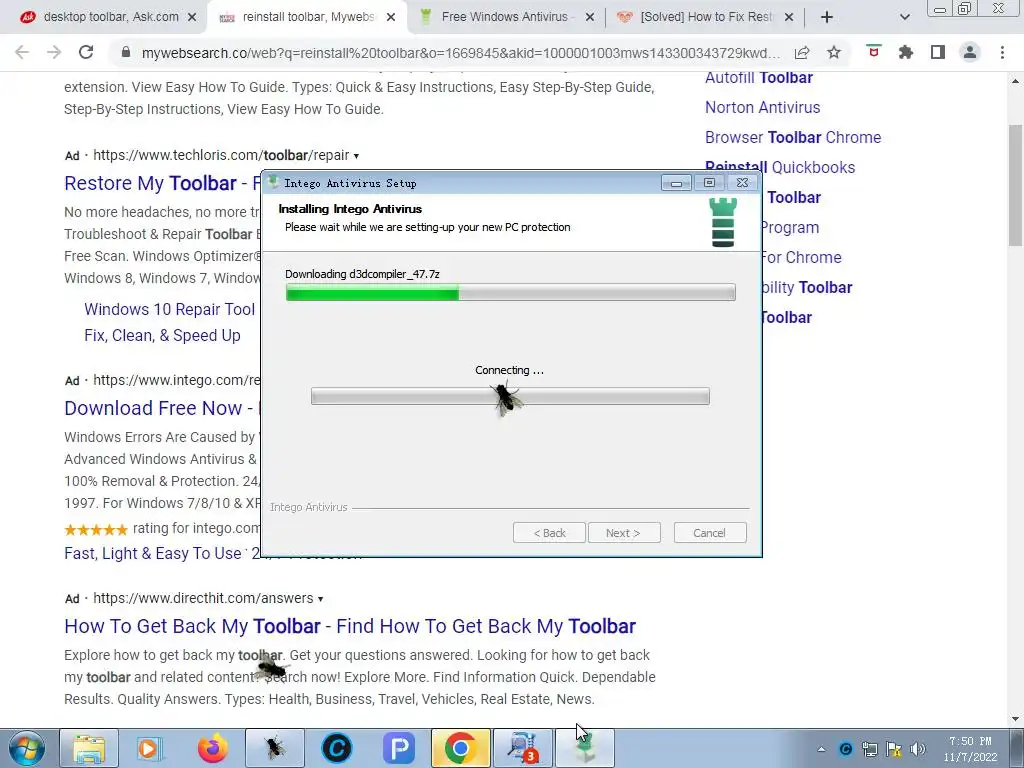
Task: Open the 'Norton Antivirus' related search
Action: coord(763,107)
